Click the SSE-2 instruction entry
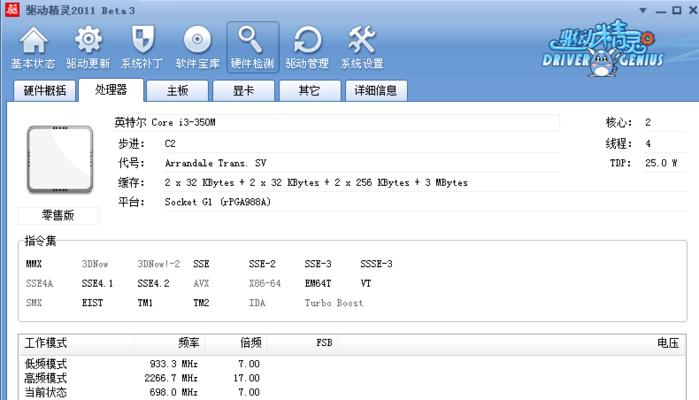The height and width of the screenshot is (400, 699). tap(262, 264)
